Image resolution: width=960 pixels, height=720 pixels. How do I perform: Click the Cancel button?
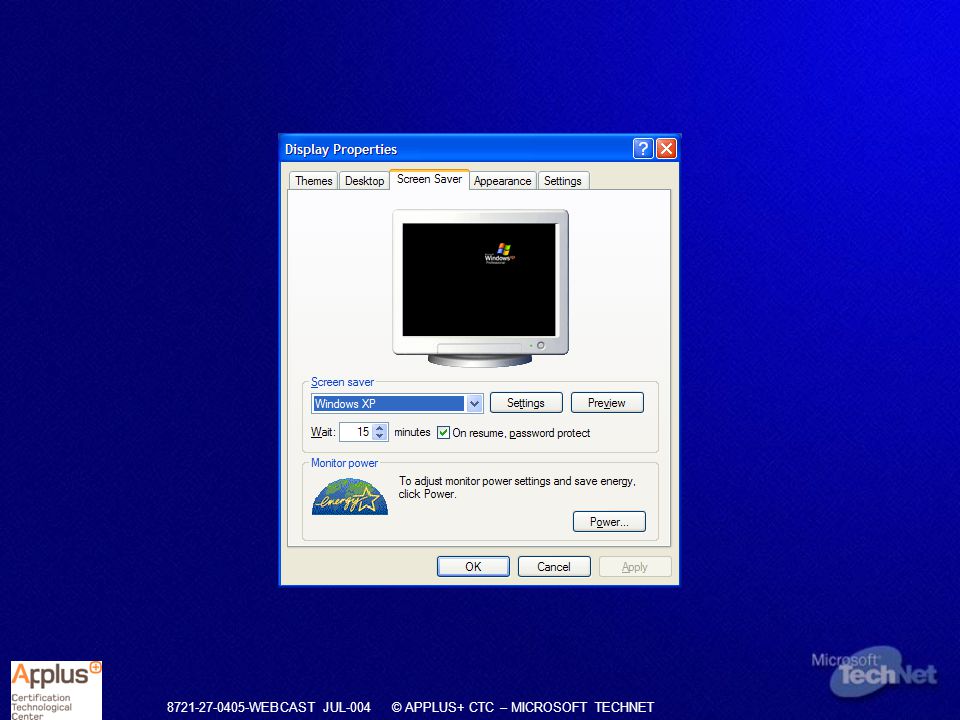coord(554,566)
